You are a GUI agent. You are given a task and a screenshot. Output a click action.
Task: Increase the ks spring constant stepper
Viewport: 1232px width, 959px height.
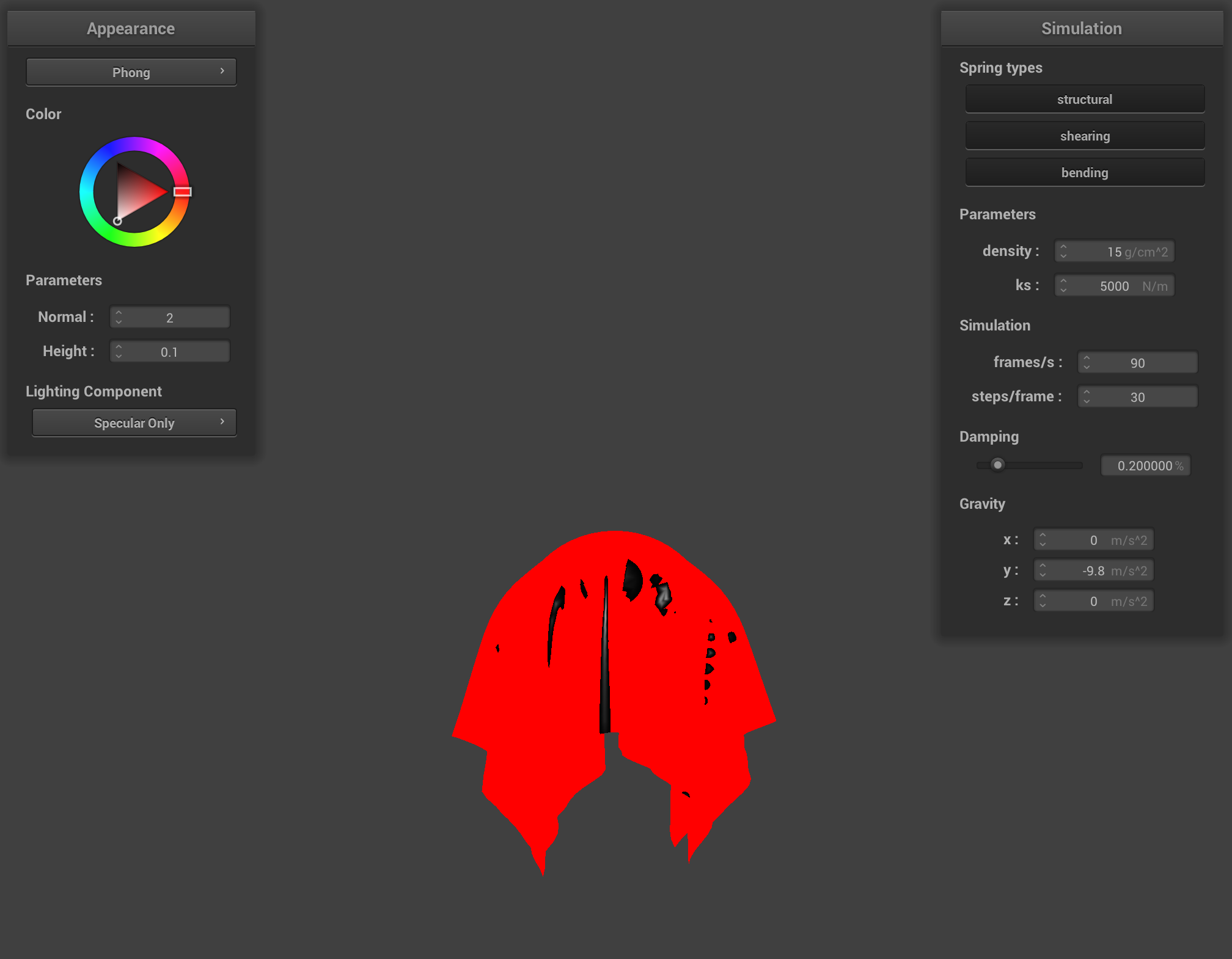point(1065,281)
